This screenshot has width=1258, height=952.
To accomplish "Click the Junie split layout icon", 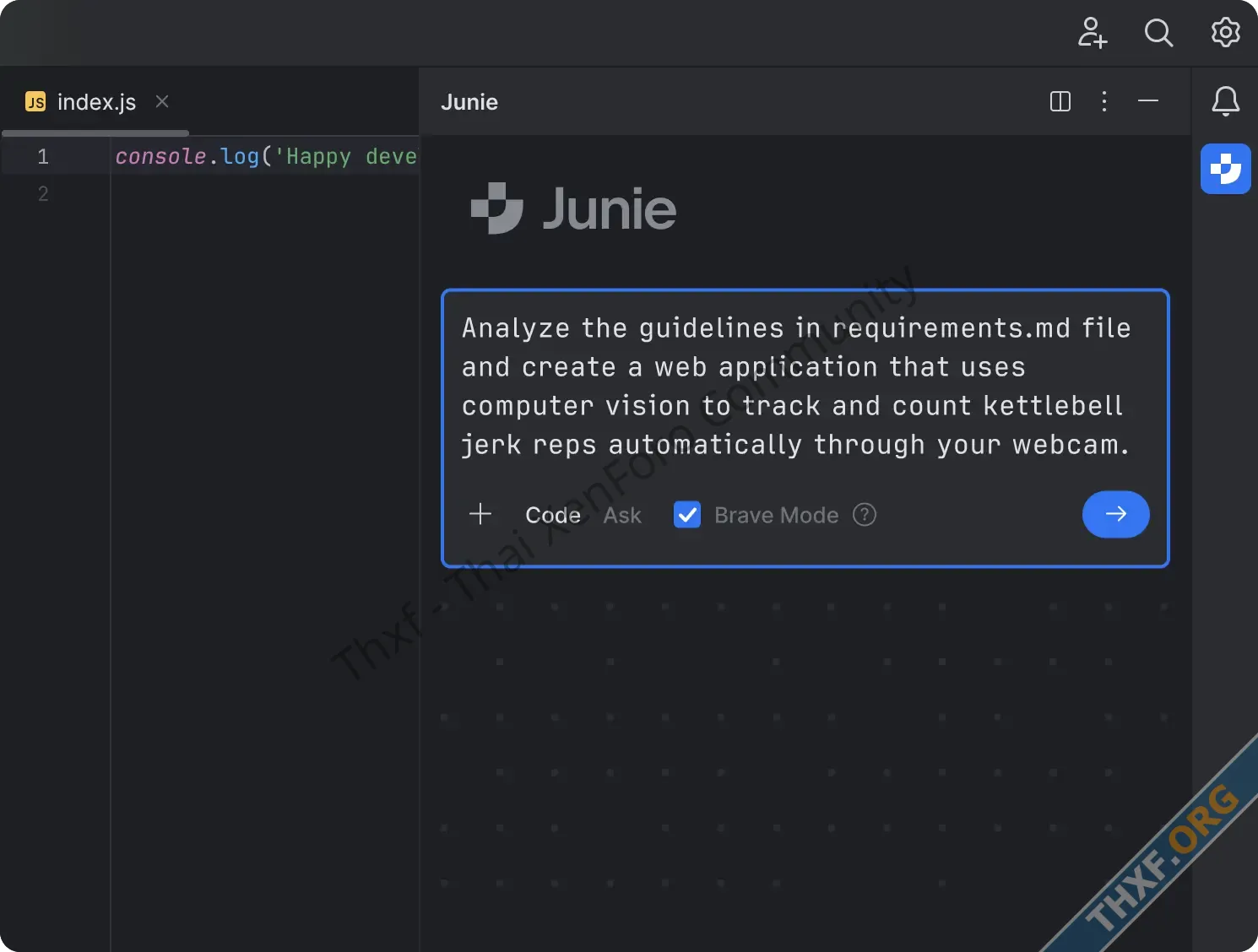I will point(1060,101).
